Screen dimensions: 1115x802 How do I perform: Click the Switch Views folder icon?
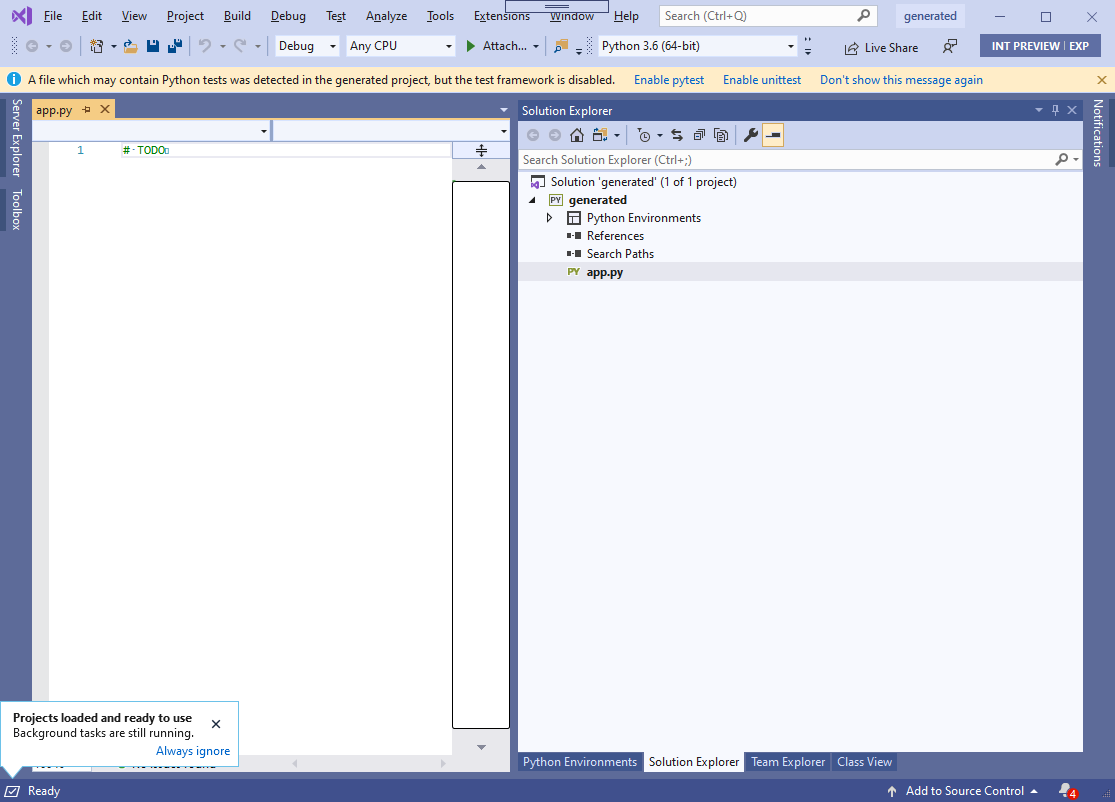[600, 135]
